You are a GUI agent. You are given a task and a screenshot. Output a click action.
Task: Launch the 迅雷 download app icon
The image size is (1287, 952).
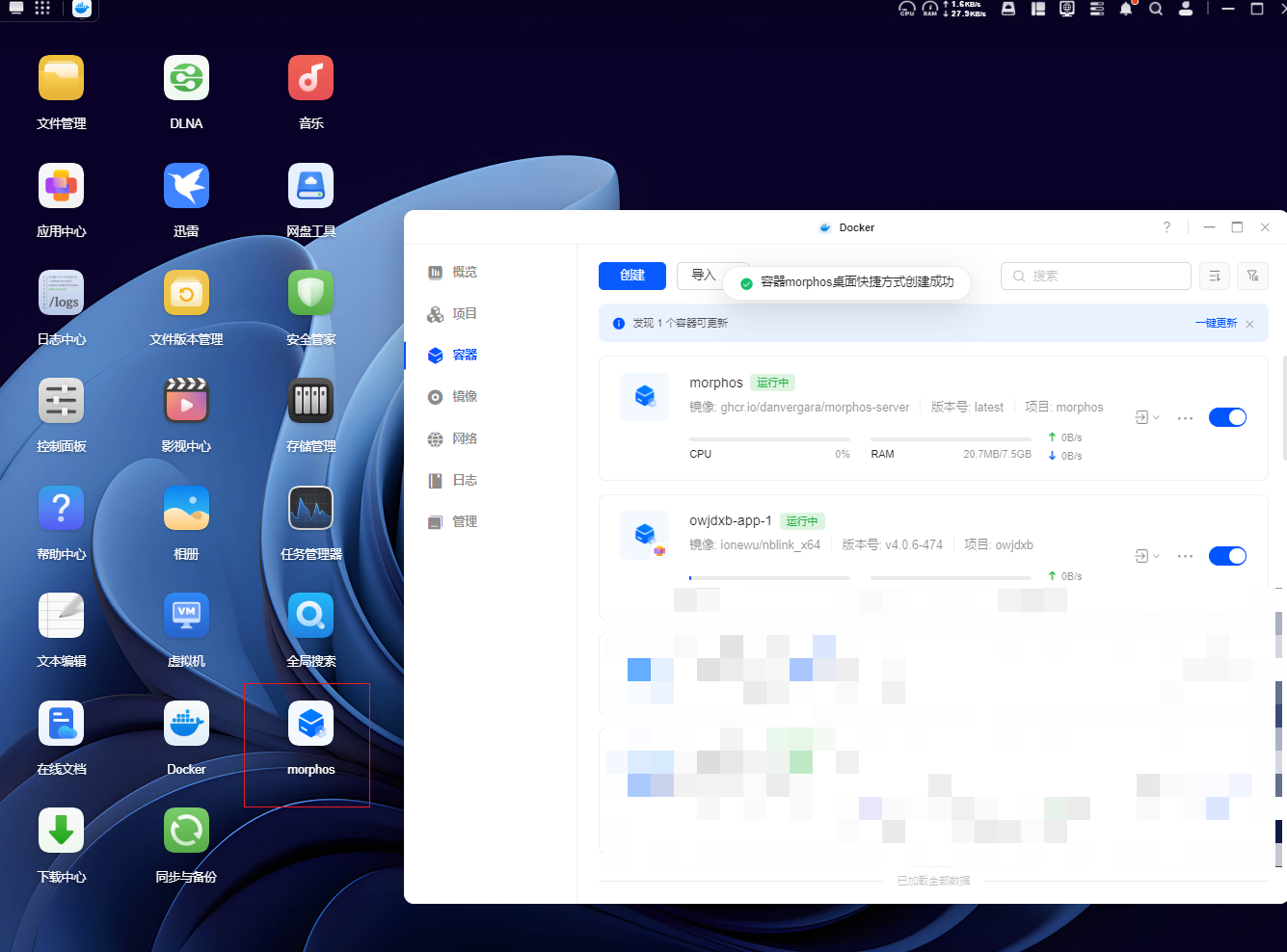186,186
